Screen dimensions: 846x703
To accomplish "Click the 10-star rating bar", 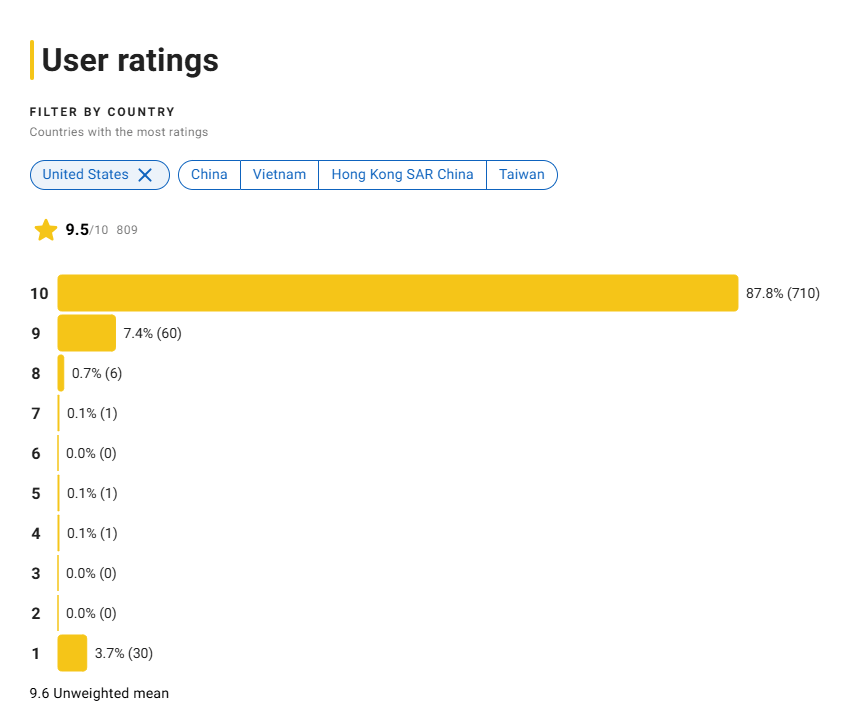I will pos(398,293).
